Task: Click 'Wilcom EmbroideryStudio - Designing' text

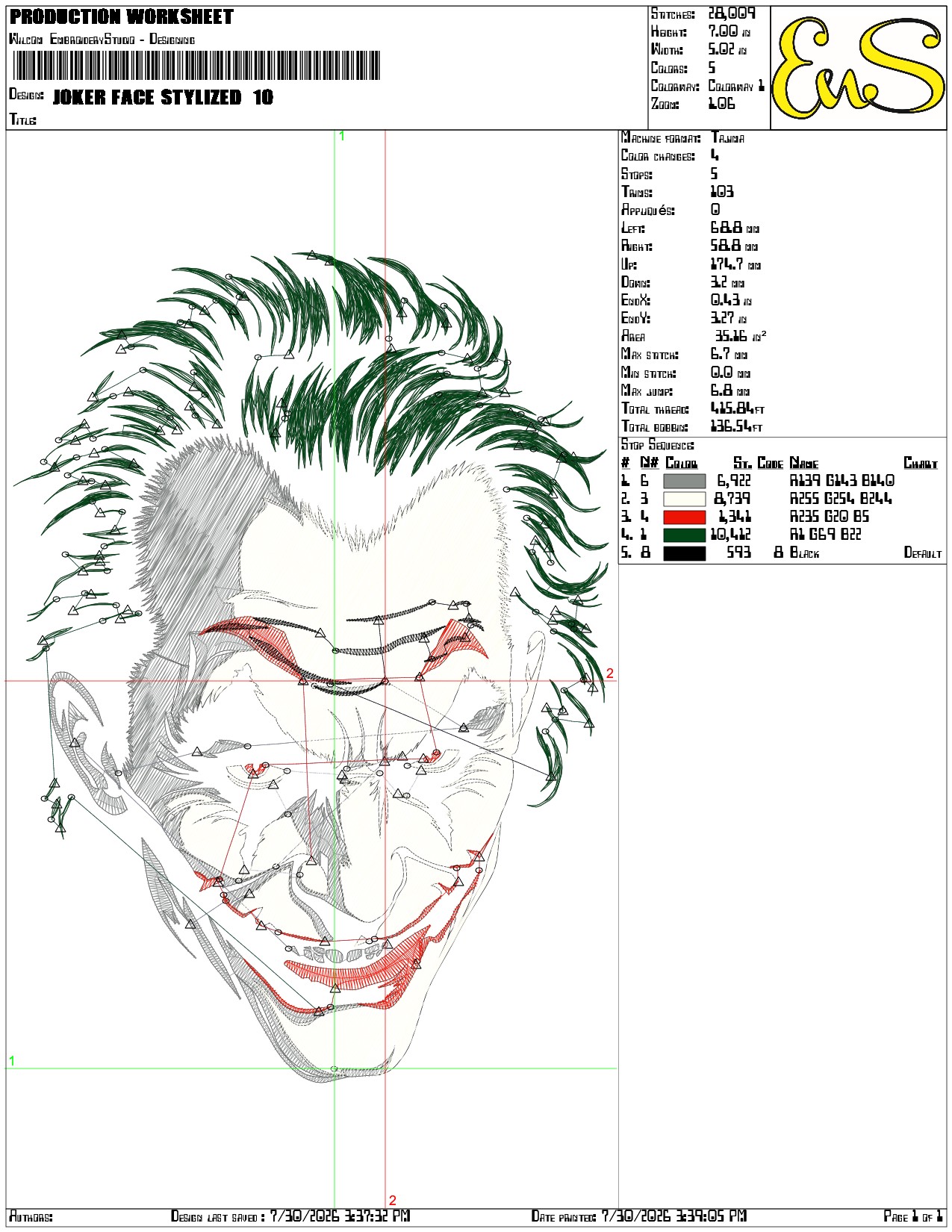Action: [x=102, y=39]
